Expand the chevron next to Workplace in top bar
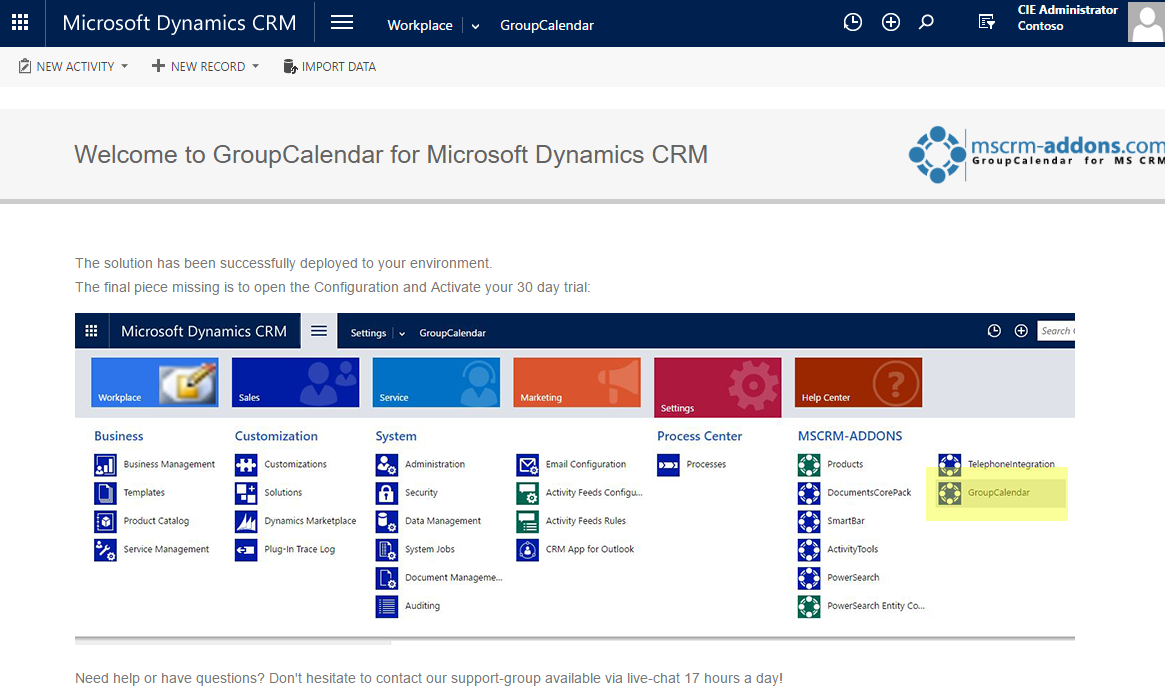This screenshot has width=1165, height=698. [475, 26]
